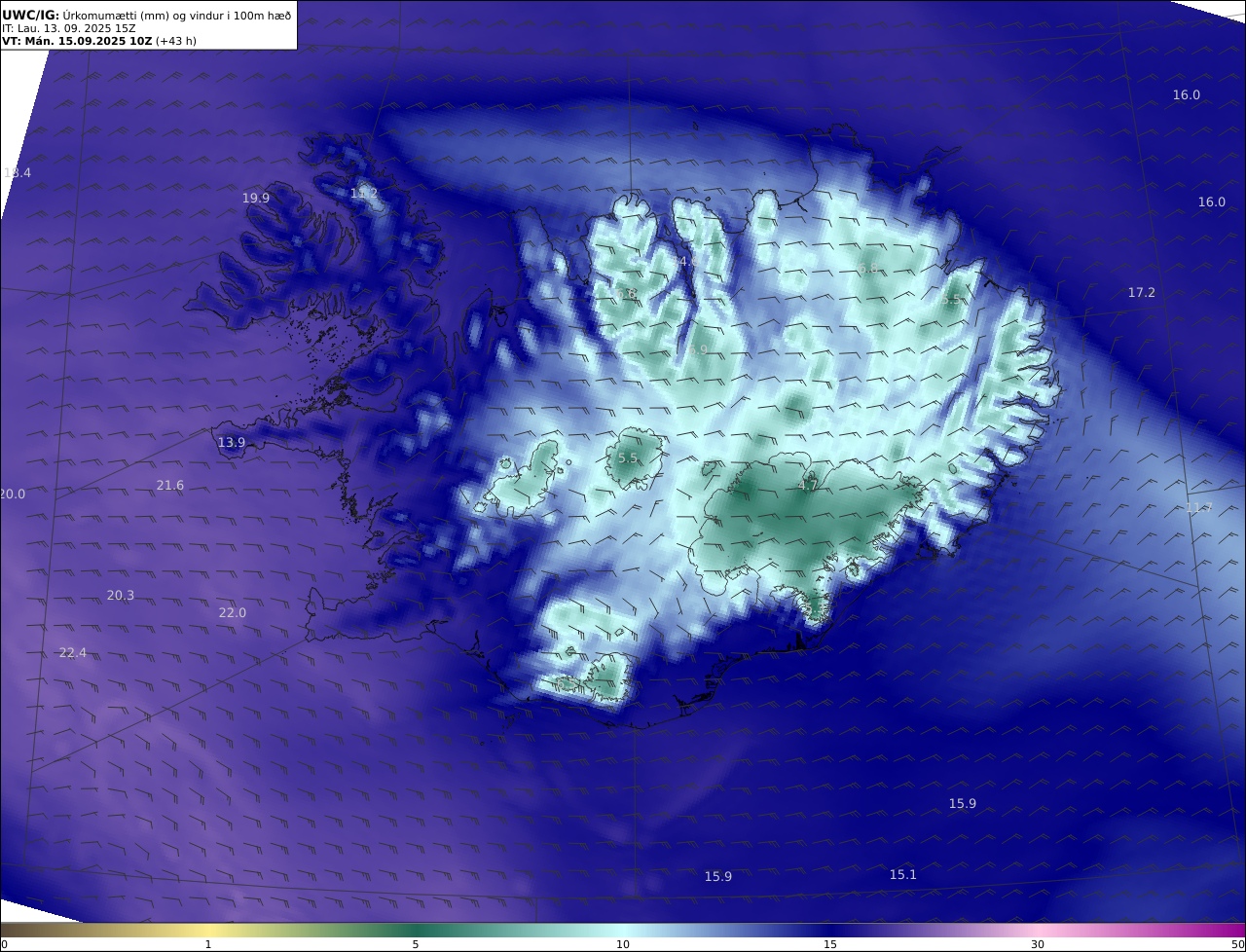Click the 19.9 value on the map

(256, 198)
